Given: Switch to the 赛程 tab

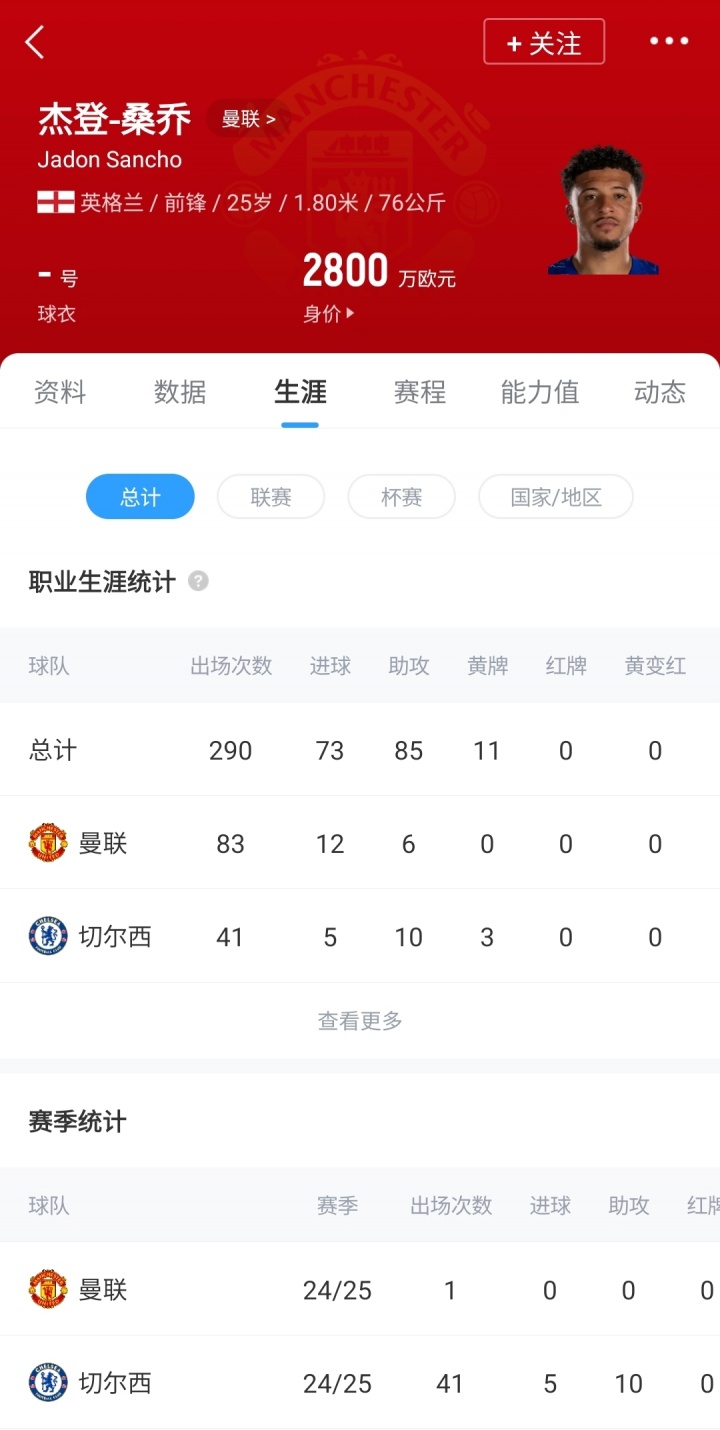Looking at the screenshot, I should tap(420, 392).
